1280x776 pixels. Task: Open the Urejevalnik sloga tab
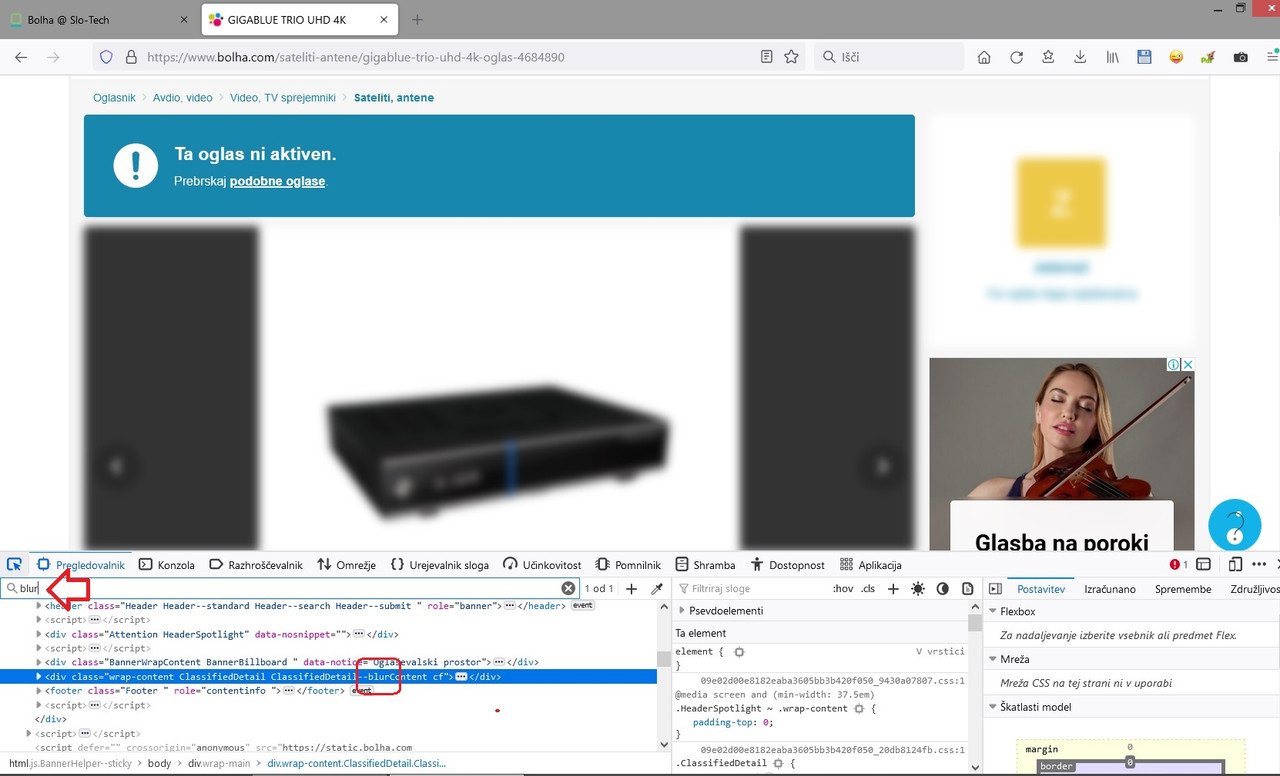click(x=439, y=565)
